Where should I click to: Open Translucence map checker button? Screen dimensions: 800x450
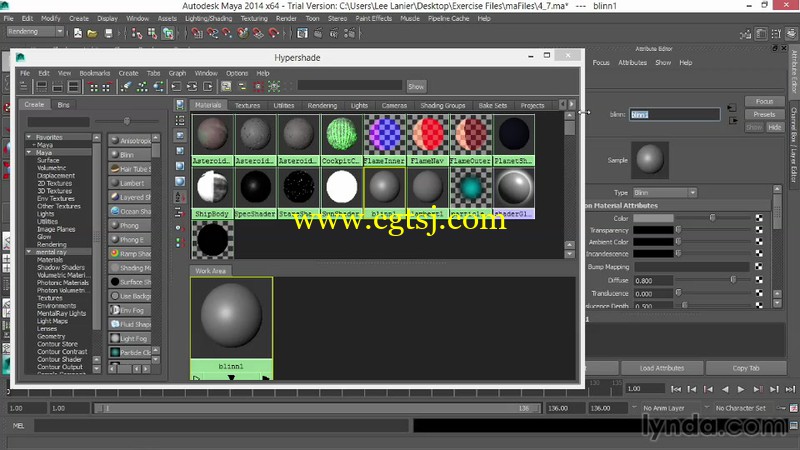point(759,293)
